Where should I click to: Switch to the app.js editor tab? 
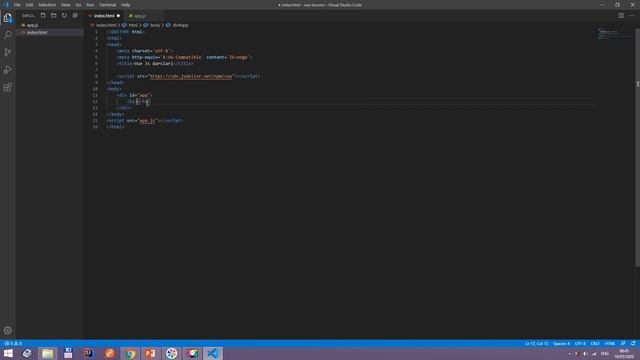point(140,16)
